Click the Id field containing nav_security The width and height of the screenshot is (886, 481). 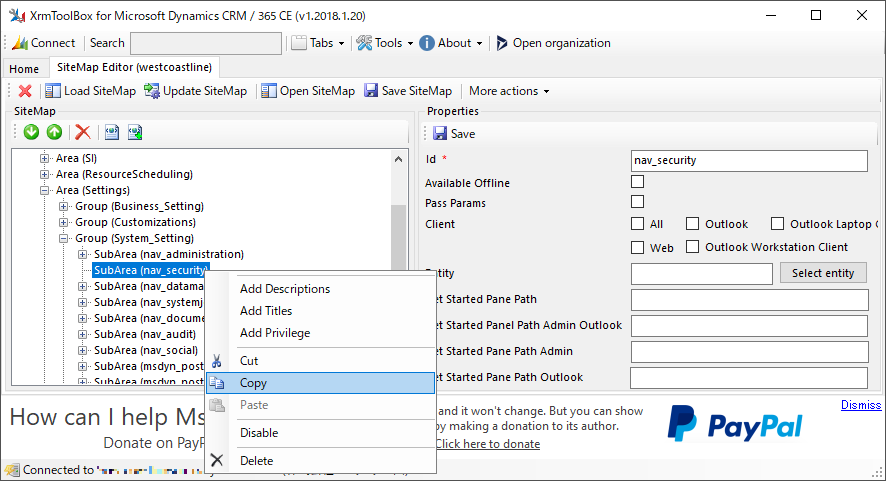(749, 161)
